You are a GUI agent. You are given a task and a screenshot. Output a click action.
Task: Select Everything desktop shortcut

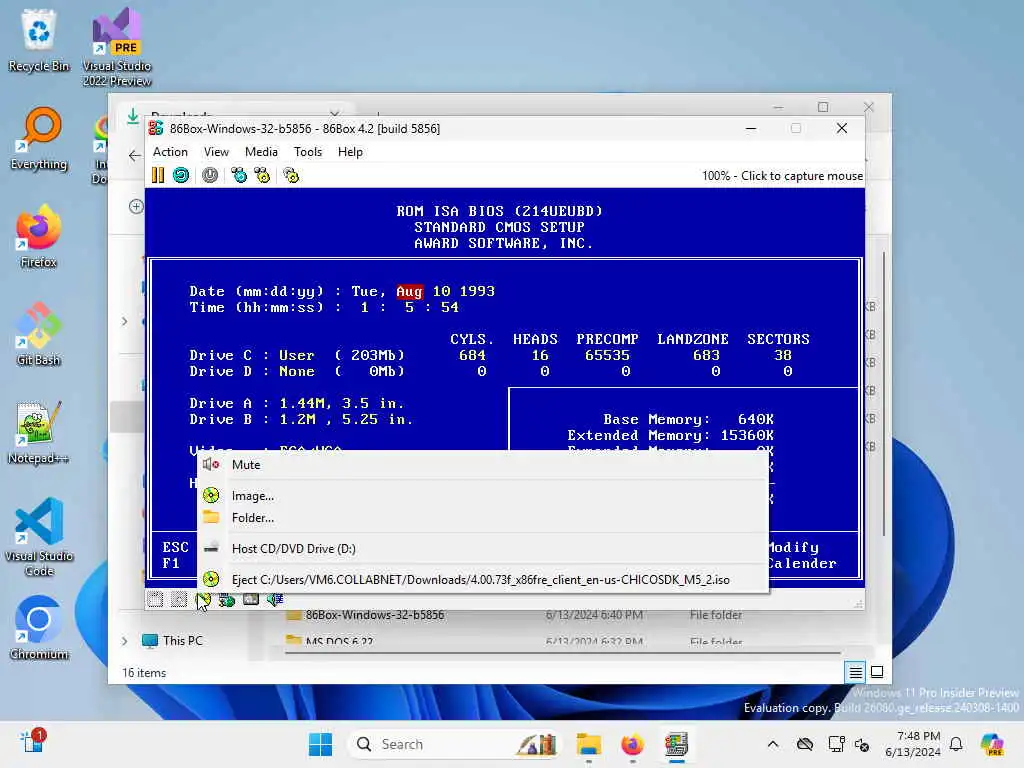[39, 138]
